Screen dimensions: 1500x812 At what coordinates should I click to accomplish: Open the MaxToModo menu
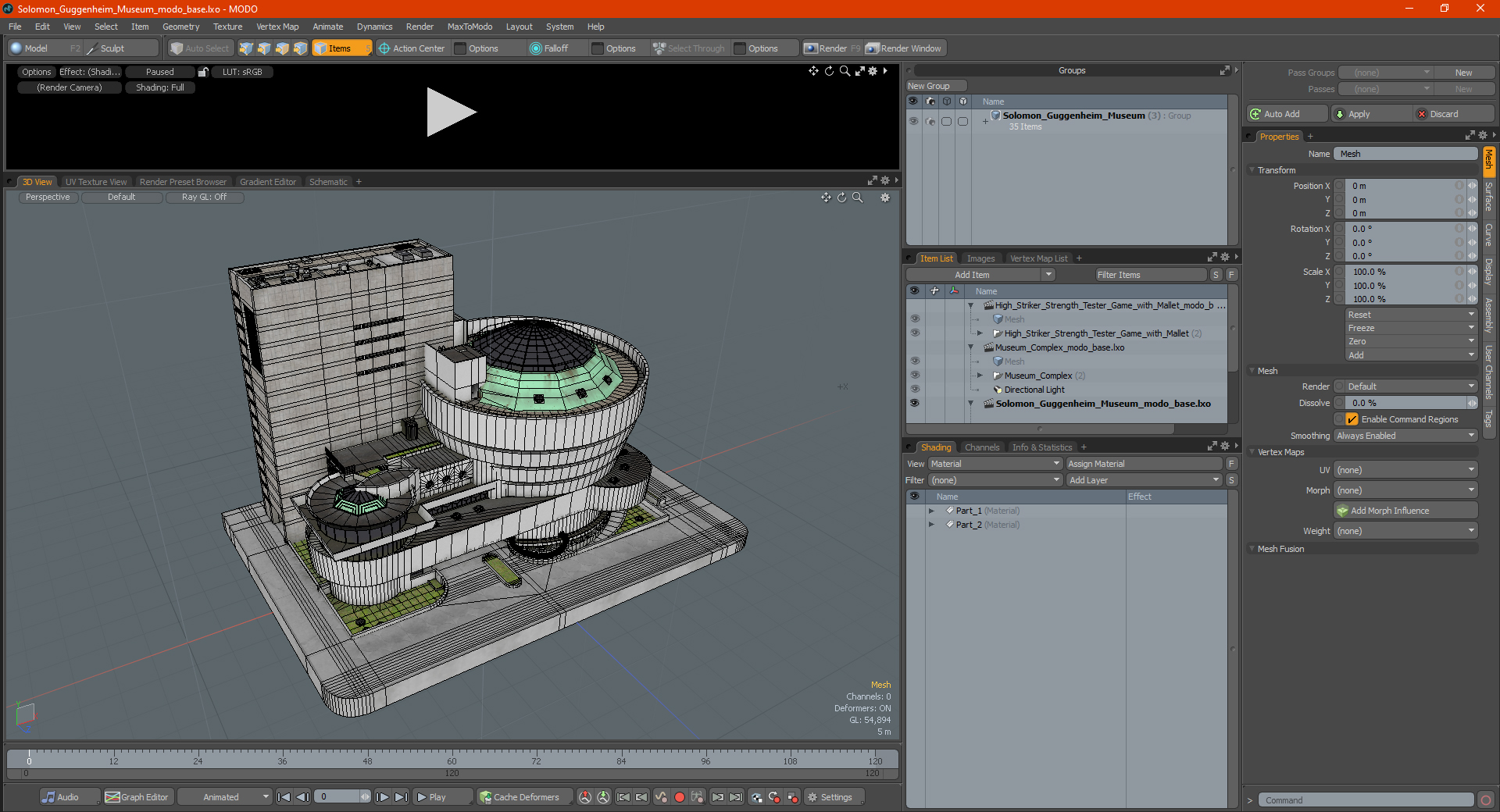tap(470, 27)
